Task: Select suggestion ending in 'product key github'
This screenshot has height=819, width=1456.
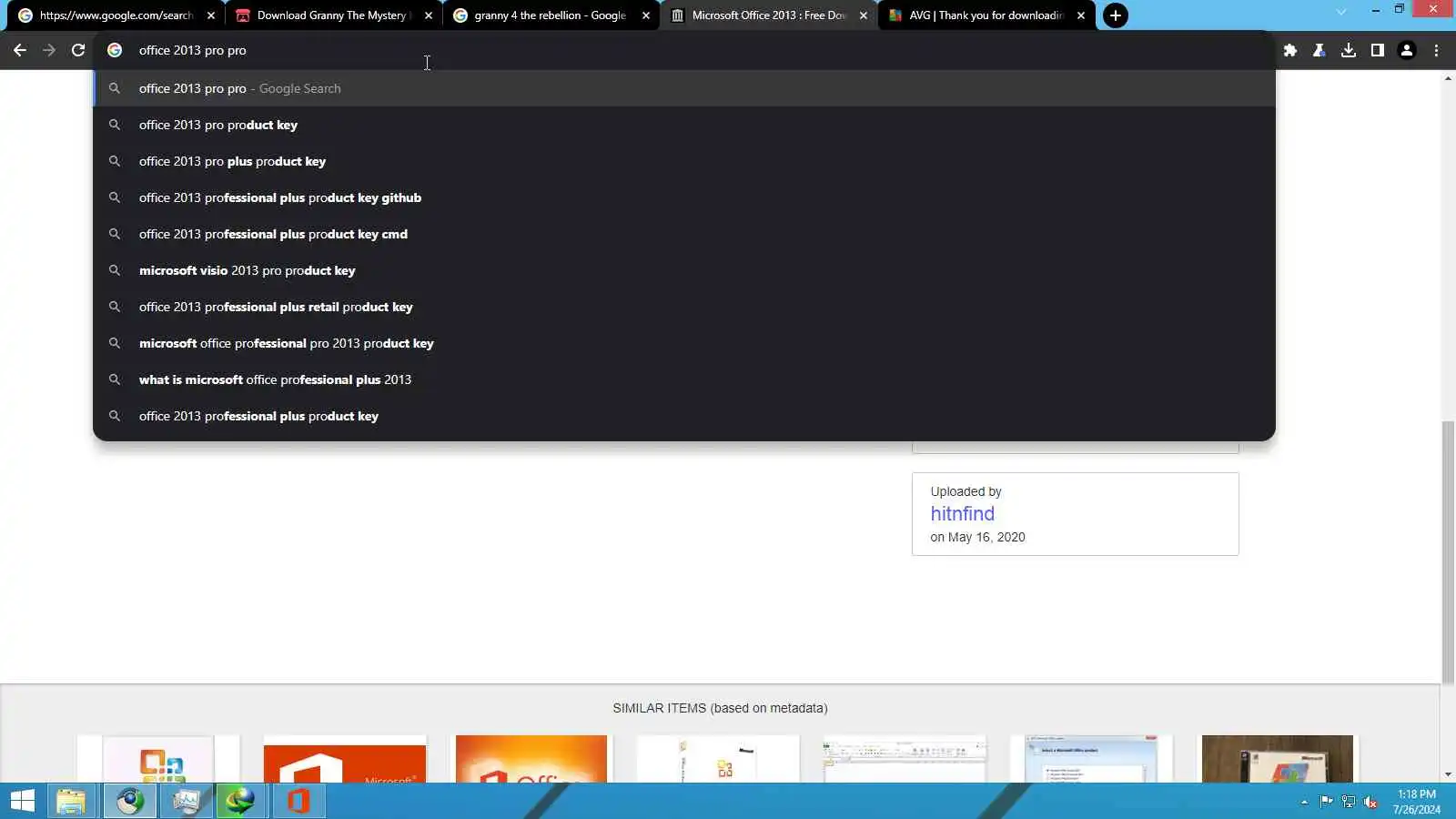Action: point(684,197)
